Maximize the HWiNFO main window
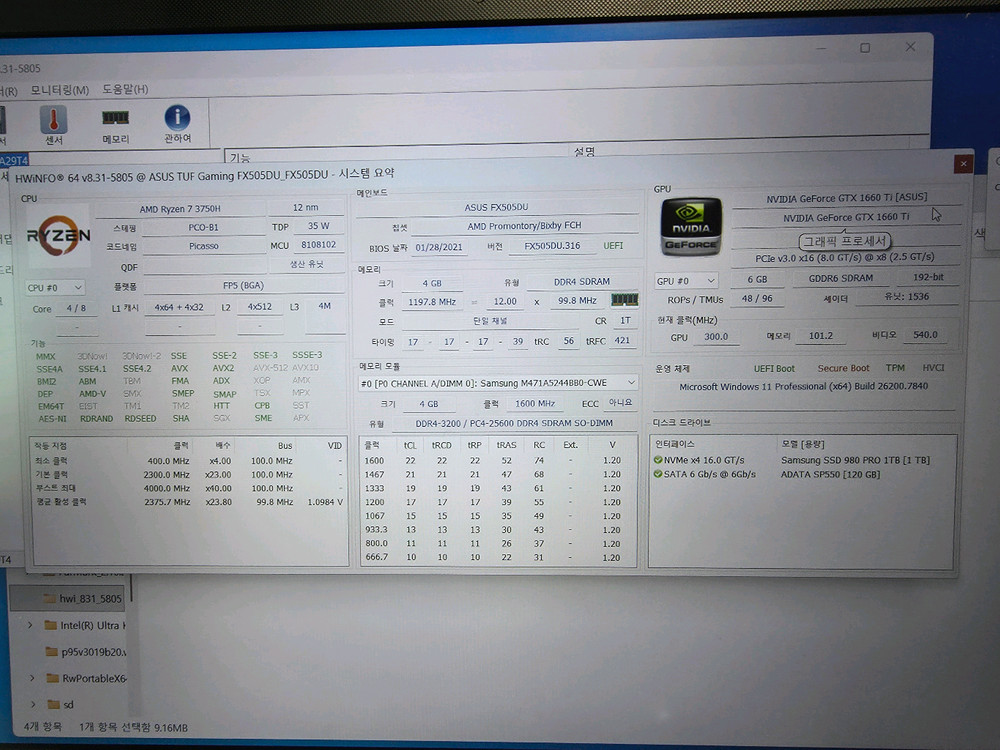 click(865, 48)
